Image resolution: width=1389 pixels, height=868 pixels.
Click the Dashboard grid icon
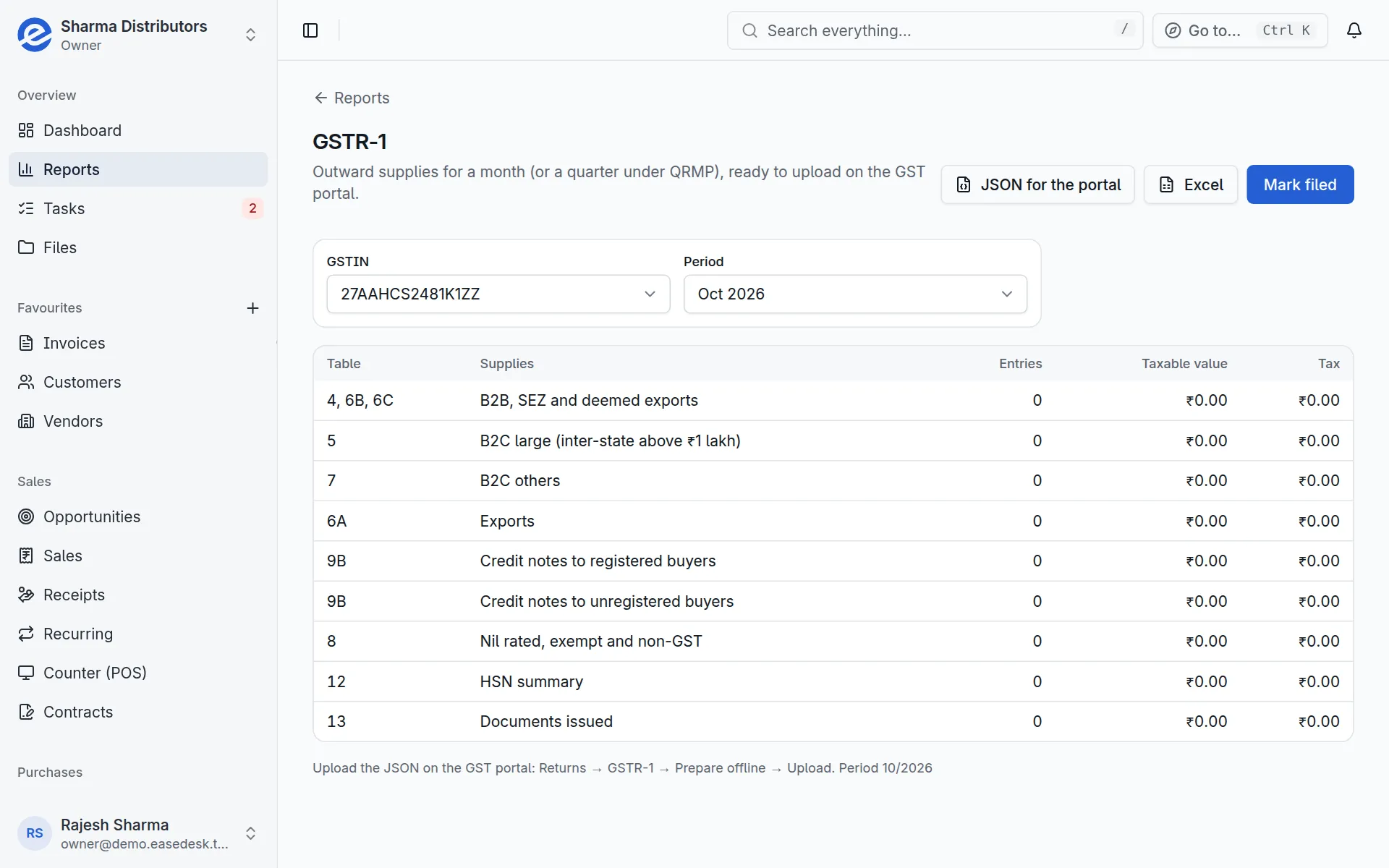click(x=26, y=130)
